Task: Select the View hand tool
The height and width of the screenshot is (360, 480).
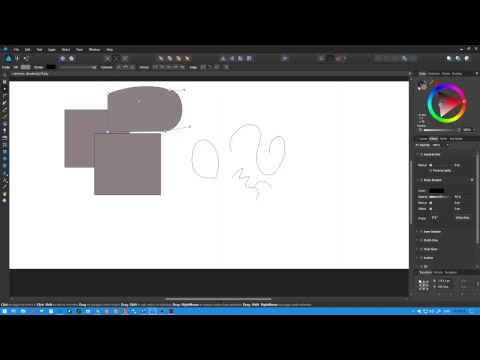Action: point(5,194)
